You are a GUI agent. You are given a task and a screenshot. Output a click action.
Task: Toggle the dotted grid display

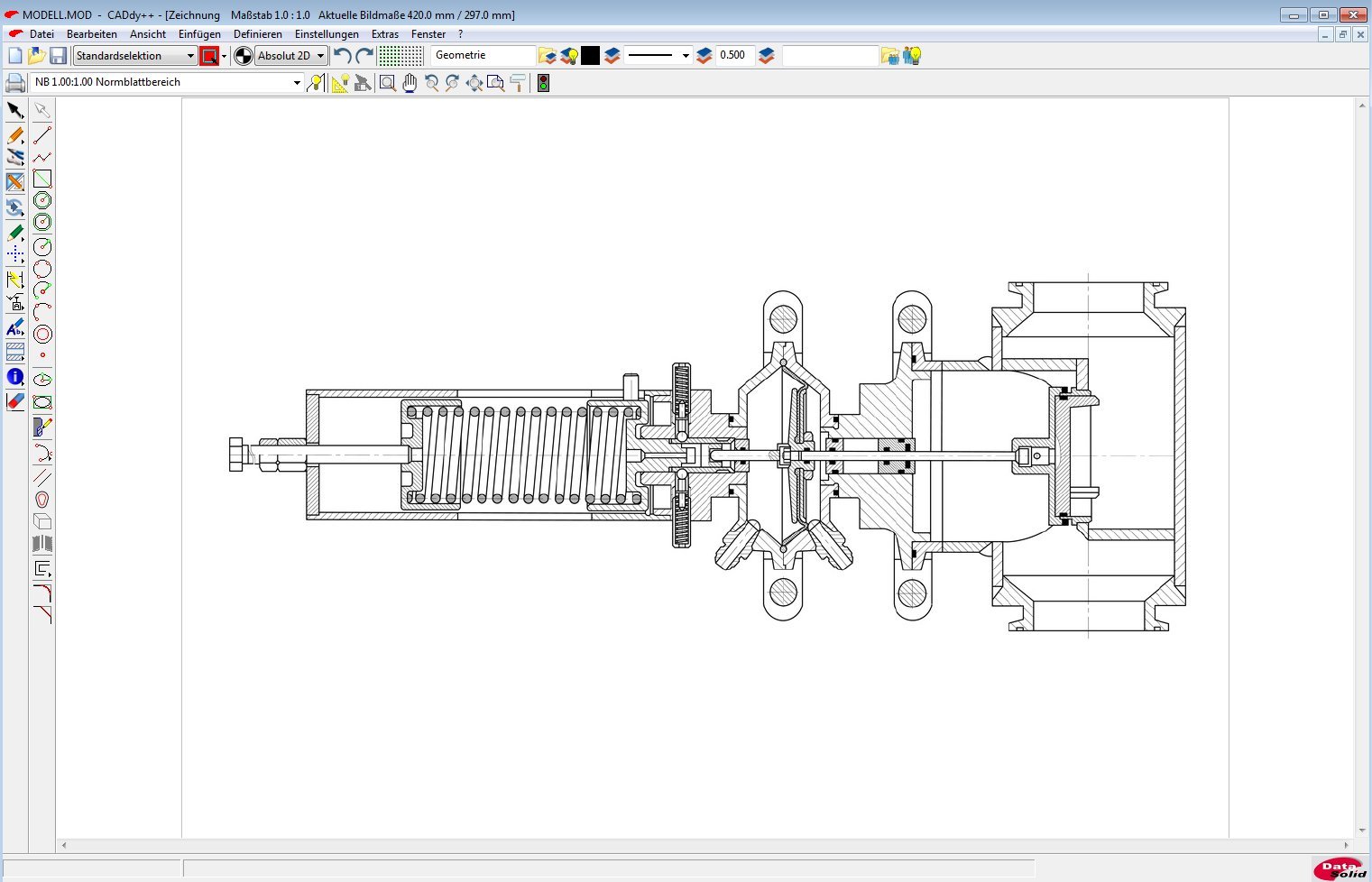tap(401, 56)
